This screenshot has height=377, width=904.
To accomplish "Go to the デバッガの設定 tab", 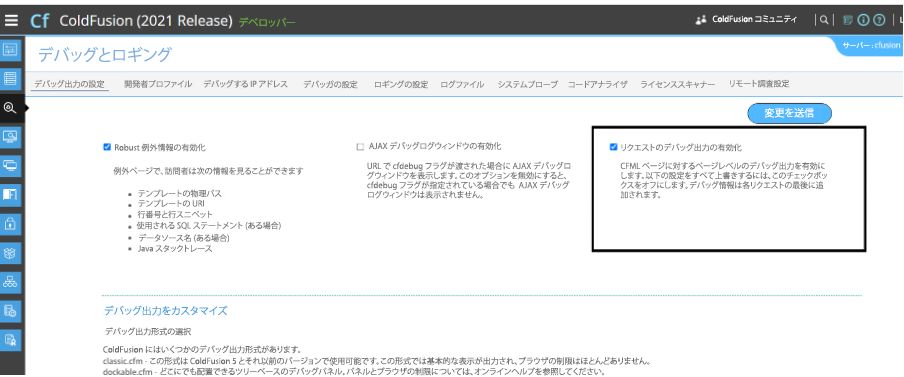I will click(330, 84).
